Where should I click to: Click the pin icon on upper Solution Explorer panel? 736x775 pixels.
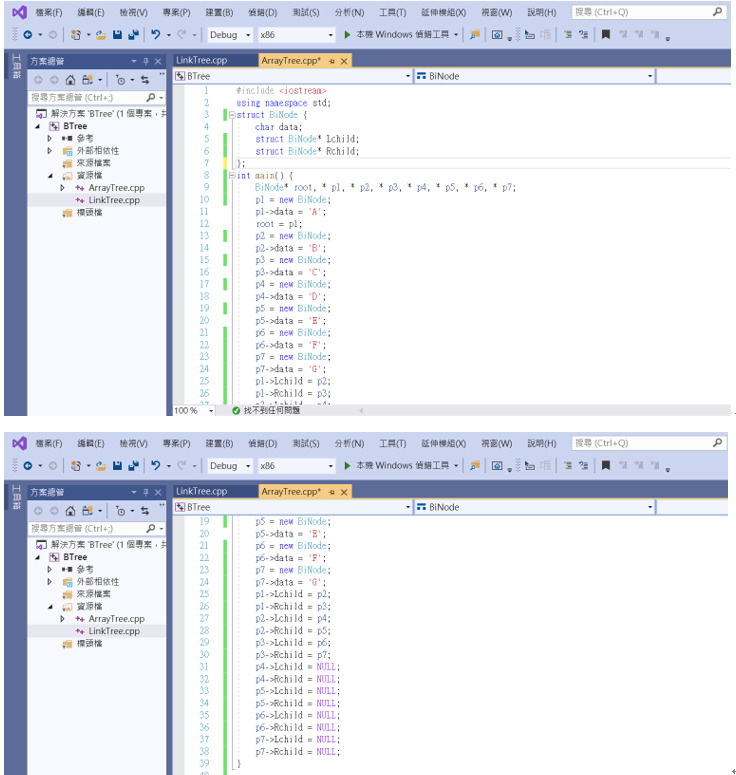pyautogui.click(x=146, y=61)
